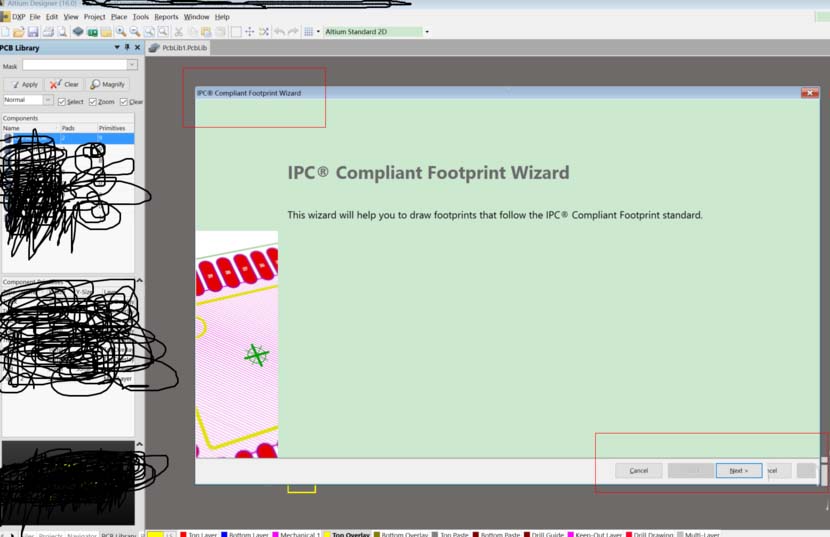Open the Edit menu
The image size is (830, 537).
coord(52,17)
